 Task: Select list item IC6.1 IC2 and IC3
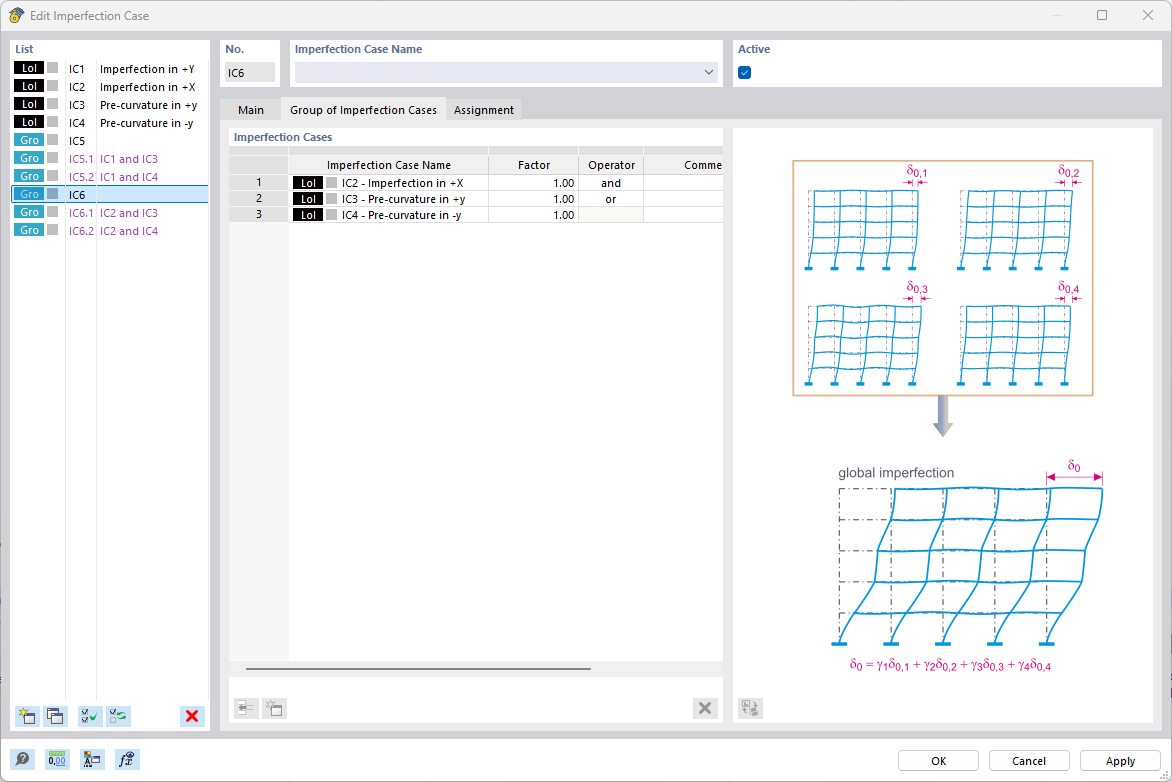pyautogui.click(x=110, y=212)
